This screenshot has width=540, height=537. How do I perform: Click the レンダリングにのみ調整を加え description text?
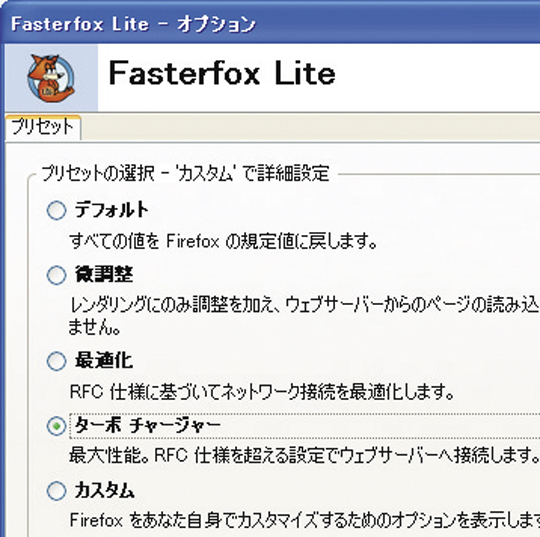(304, 315)
